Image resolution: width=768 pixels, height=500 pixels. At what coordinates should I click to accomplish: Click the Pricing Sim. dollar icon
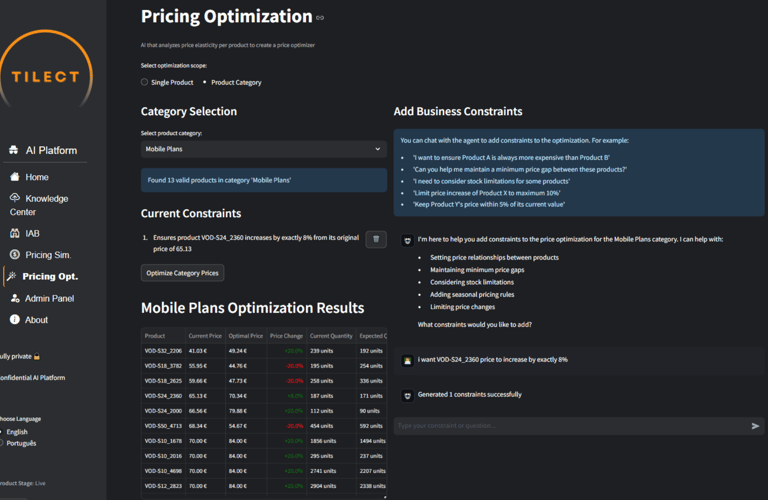pos(15,255)
